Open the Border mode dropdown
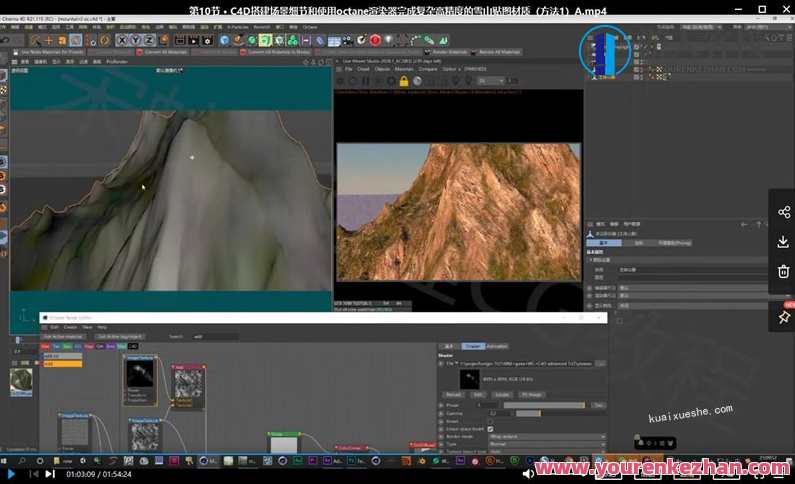Image resolution: width=795 pixels, height=484 pixels. [x=546, y=437]
